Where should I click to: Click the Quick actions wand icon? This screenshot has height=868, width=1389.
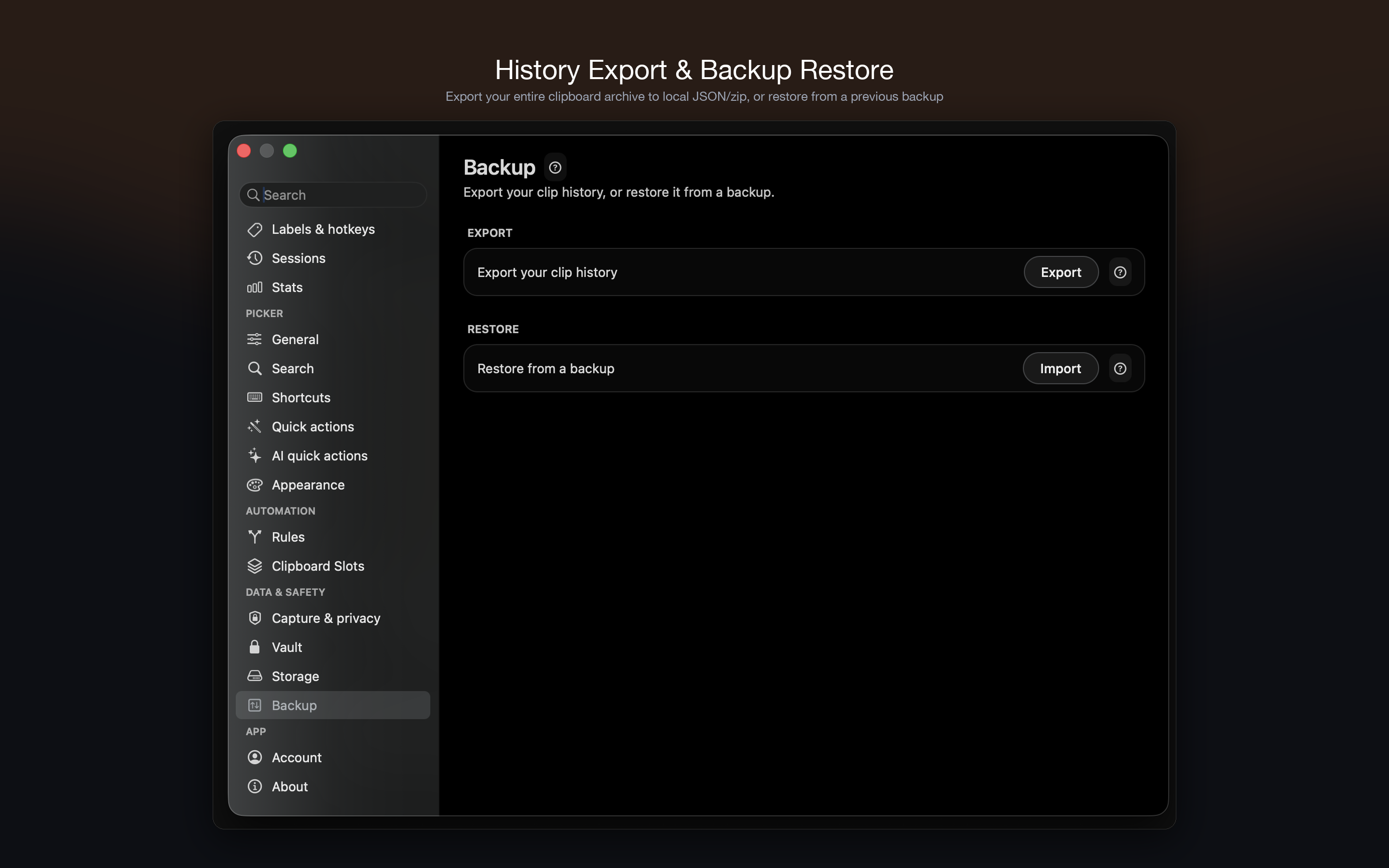[x=254, y=427]
